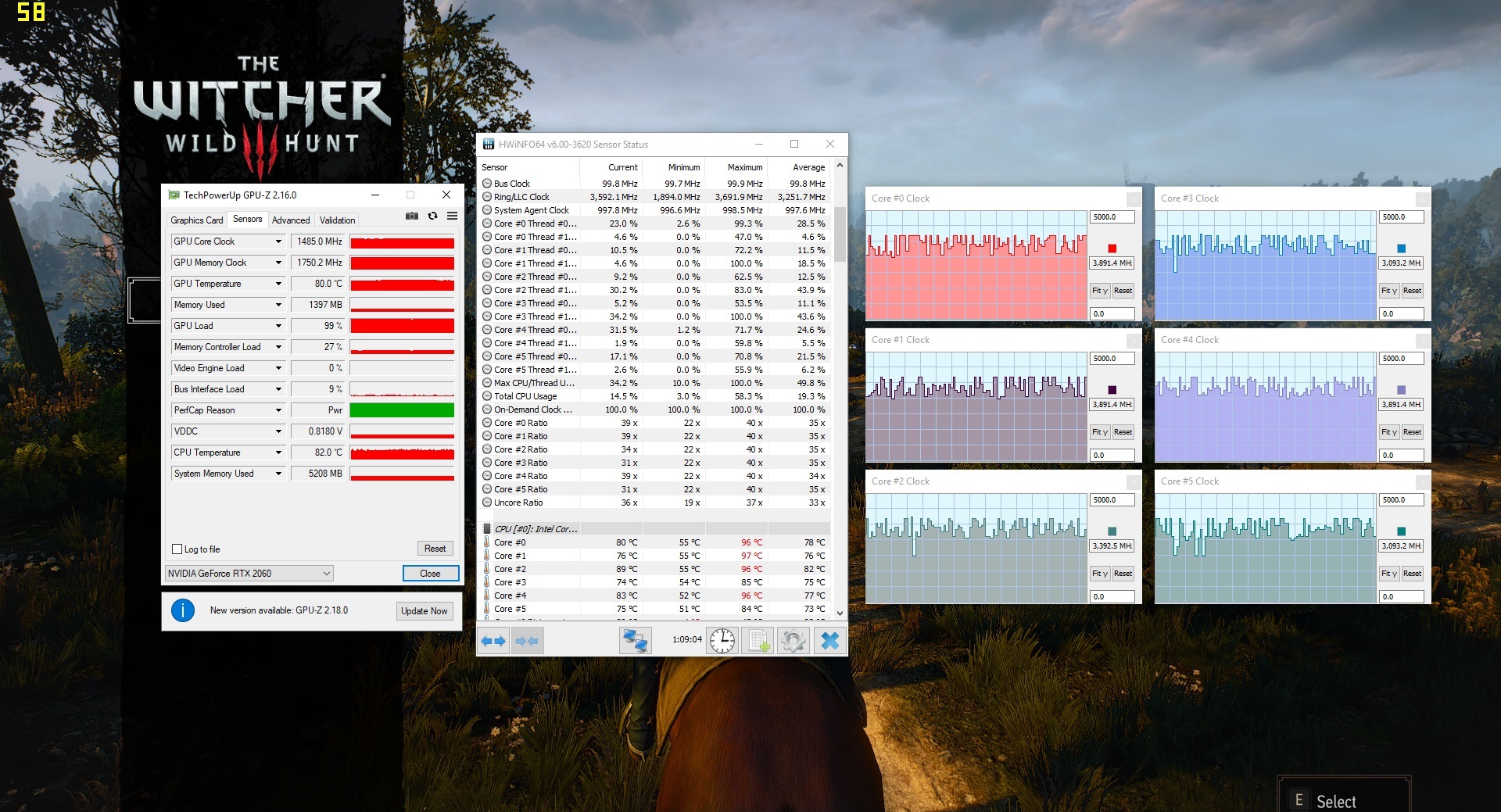Click the thermometer icon beside Core #5 temperature
Image resolution: width=1501 pixels, height=812 pixels.
[x=487, y=609]
